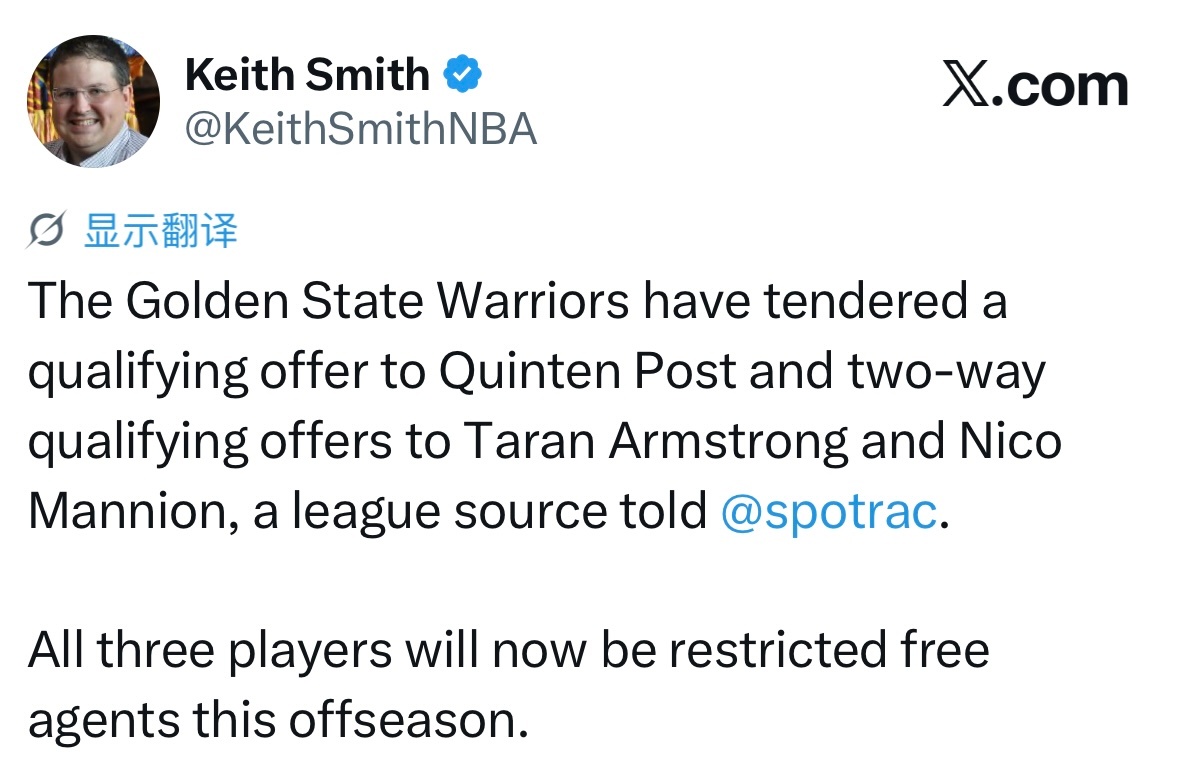Click the name "Quinten Post" in the tweet
Viewport: 1179px width, 772px height.
(x=587, y=371)
